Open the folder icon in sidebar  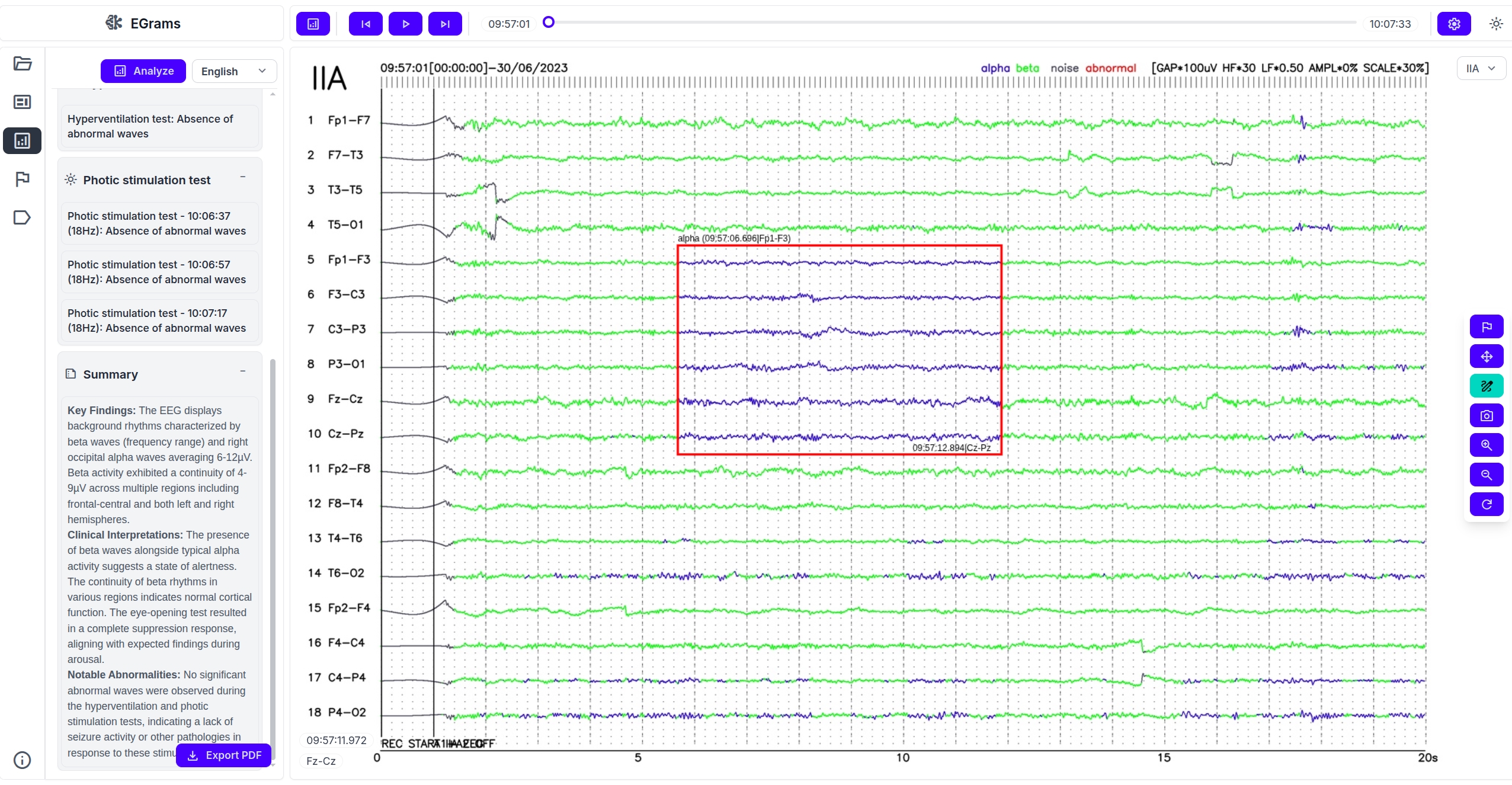pyautogui.click(x=22, y=63)
